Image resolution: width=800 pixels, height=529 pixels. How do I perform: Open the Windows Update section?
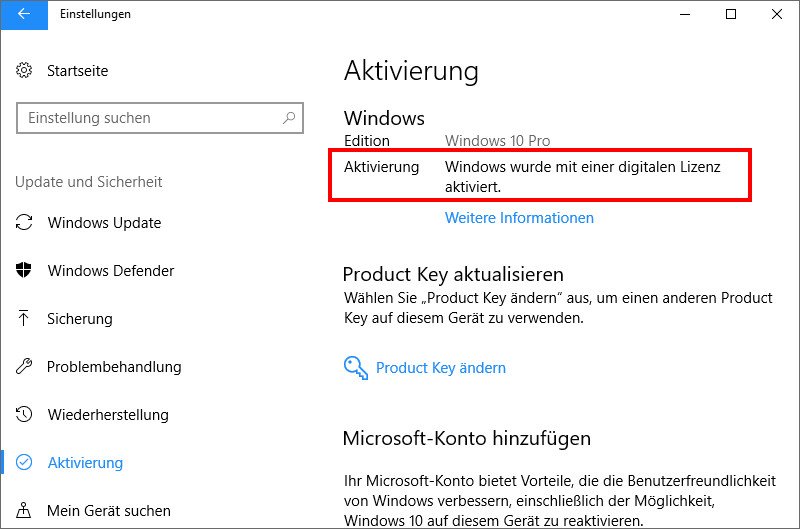point(104,223)
